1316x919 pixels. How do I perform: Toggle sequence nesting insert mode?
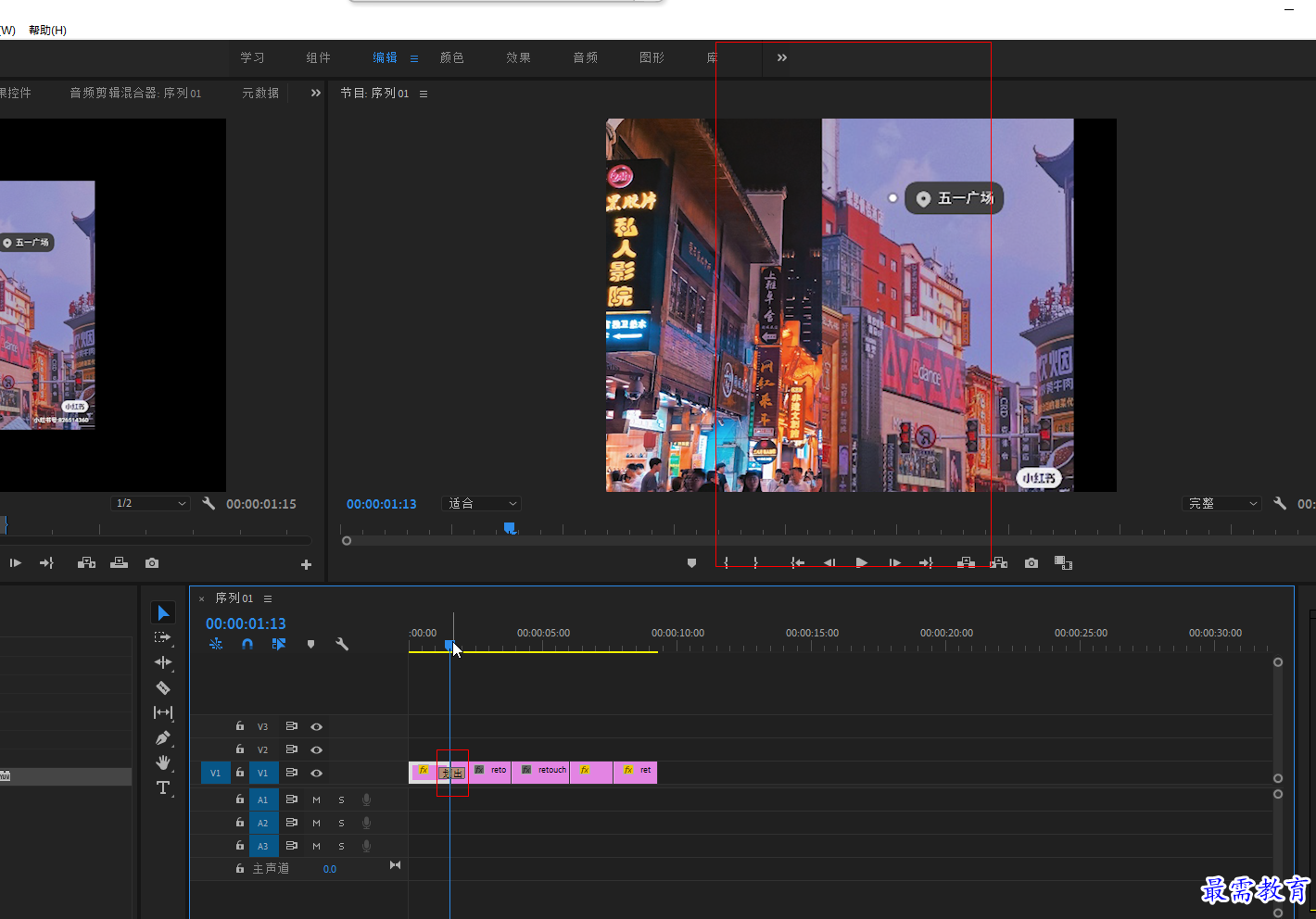coord(216,644)
